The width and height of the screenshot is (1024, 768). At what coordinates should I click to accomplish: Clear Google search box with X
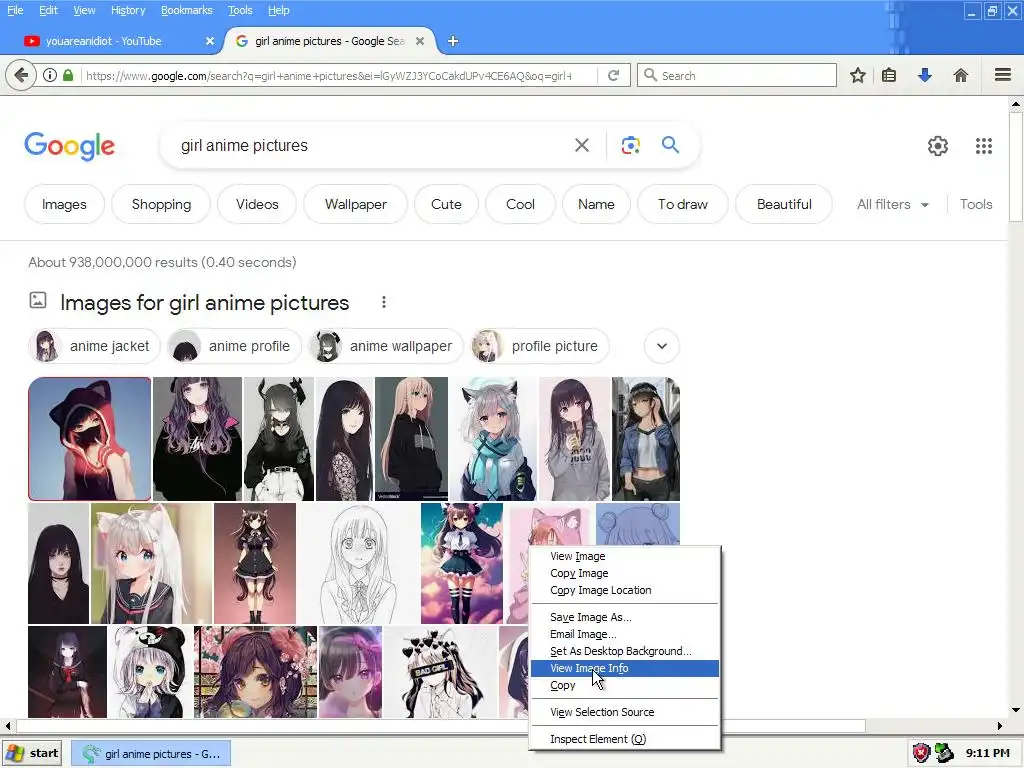581,145
